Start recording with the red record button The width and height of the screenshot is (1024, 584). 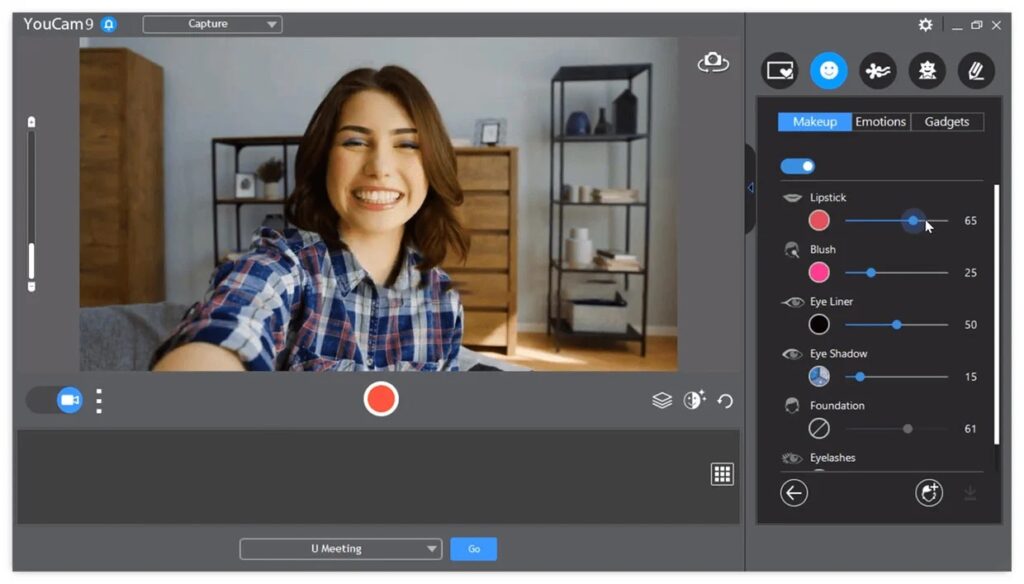coord(381,399)
